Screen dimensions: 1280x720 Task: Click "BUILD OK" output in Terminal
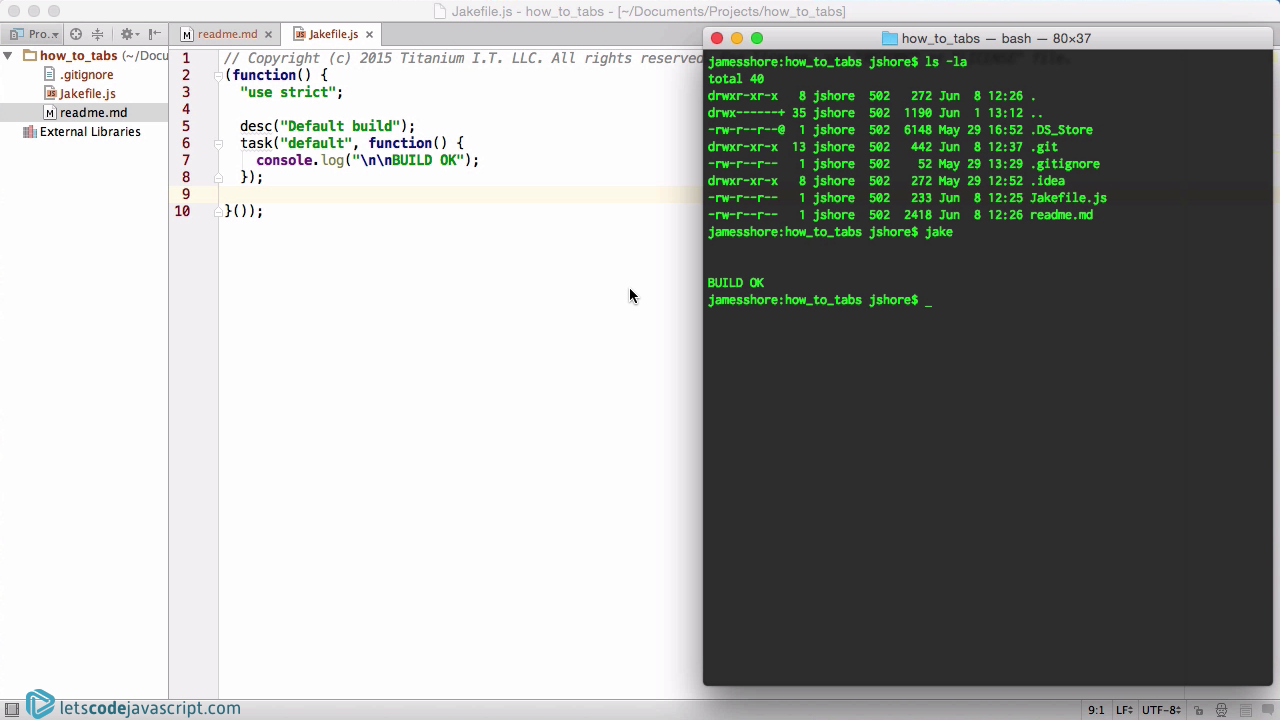[736, 283]
